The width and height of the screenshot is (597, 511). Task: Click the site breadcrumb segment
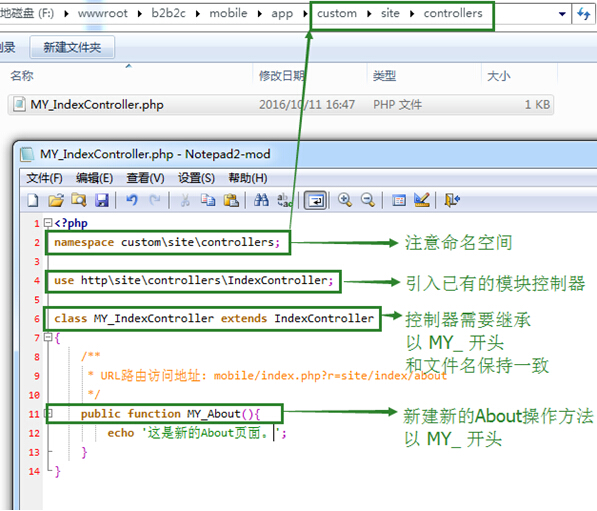point(390,14)
